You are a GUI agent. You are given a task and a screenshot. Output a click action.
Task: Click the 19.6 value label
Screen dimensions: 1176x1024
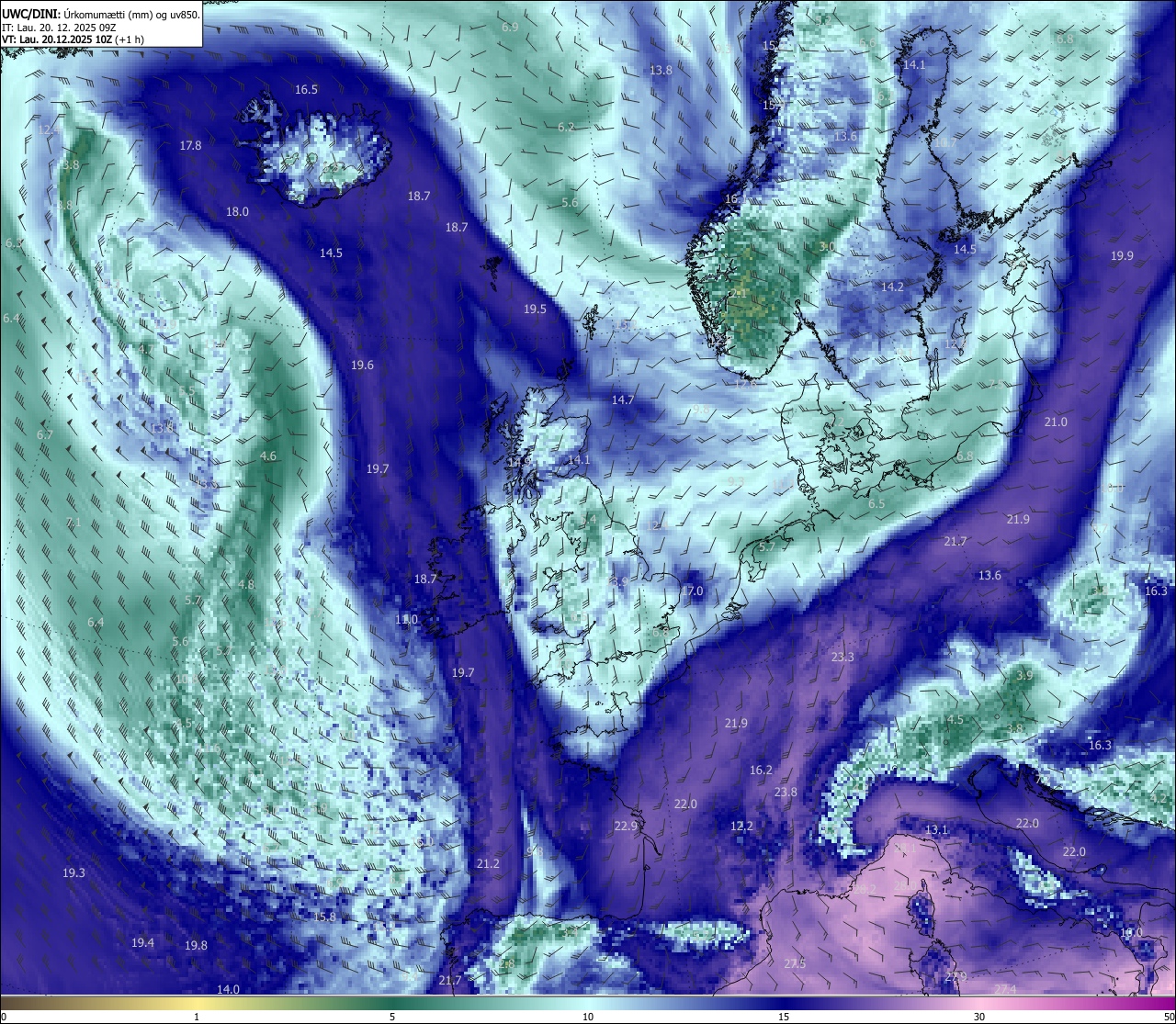click(x=362, y=366)
